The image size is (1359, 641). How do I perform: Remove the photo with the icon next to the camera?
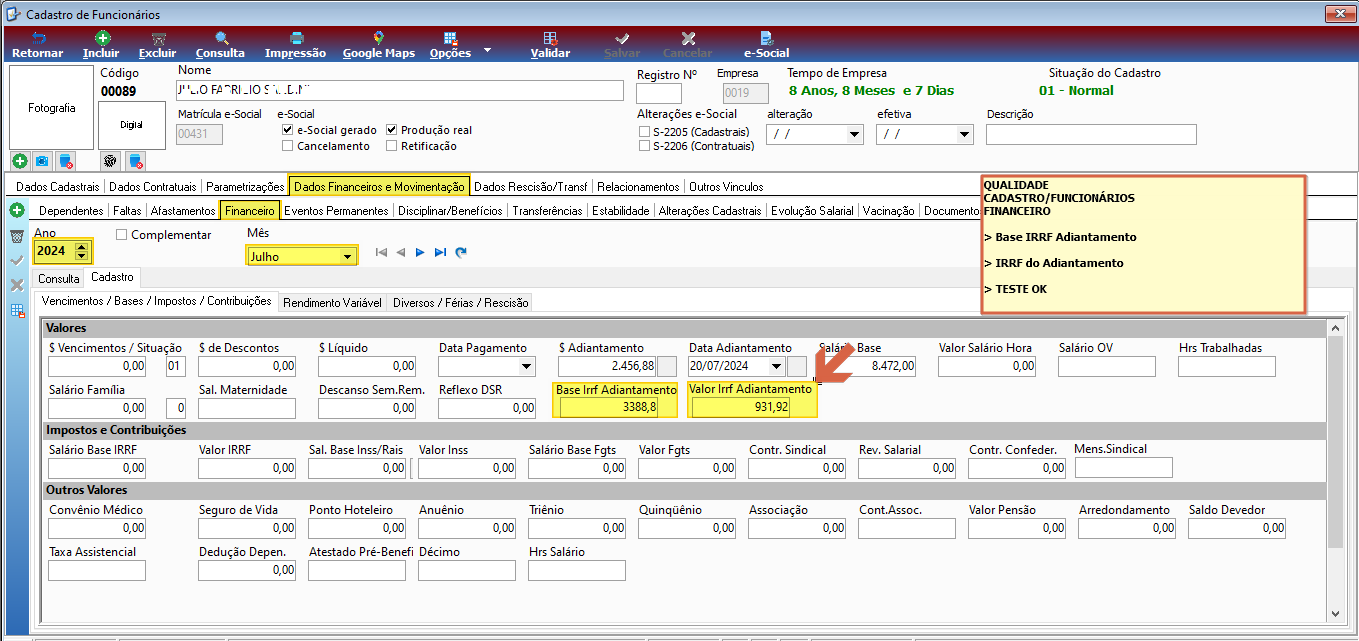click(65, 160)
